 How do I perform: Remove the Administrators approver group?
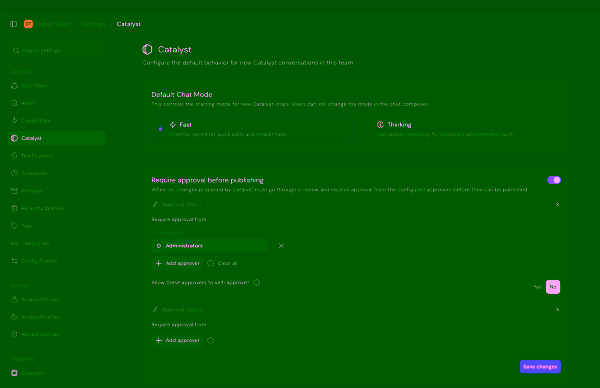pyautogui.click(x=281, y=246)
